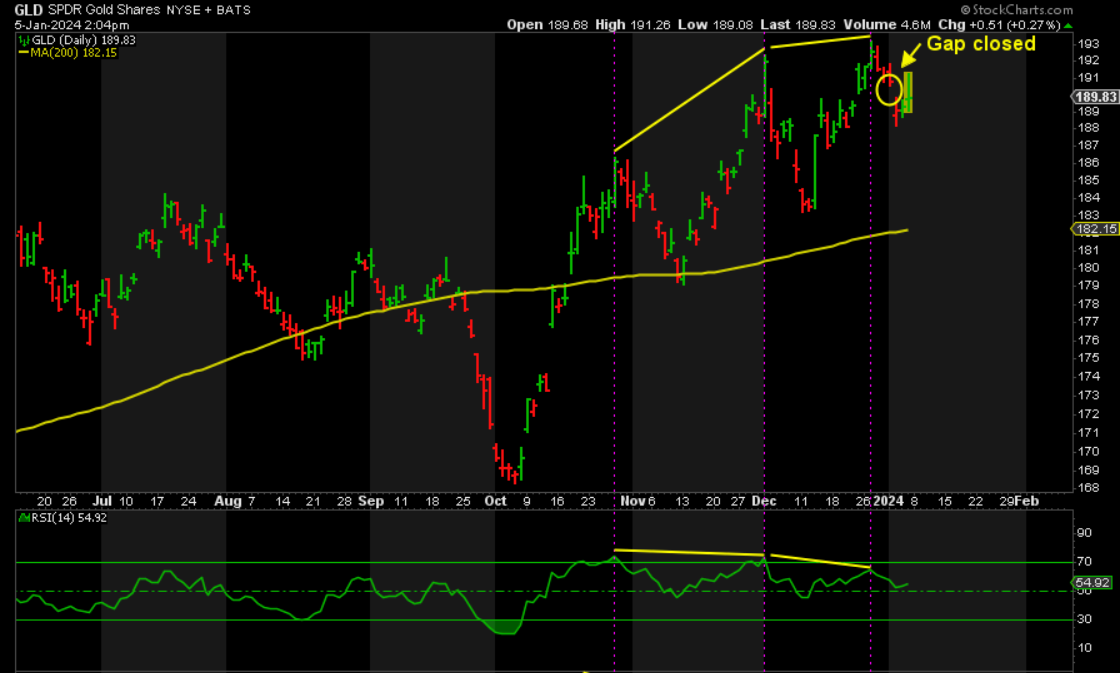Click the Last 189.83 header value

797,25
